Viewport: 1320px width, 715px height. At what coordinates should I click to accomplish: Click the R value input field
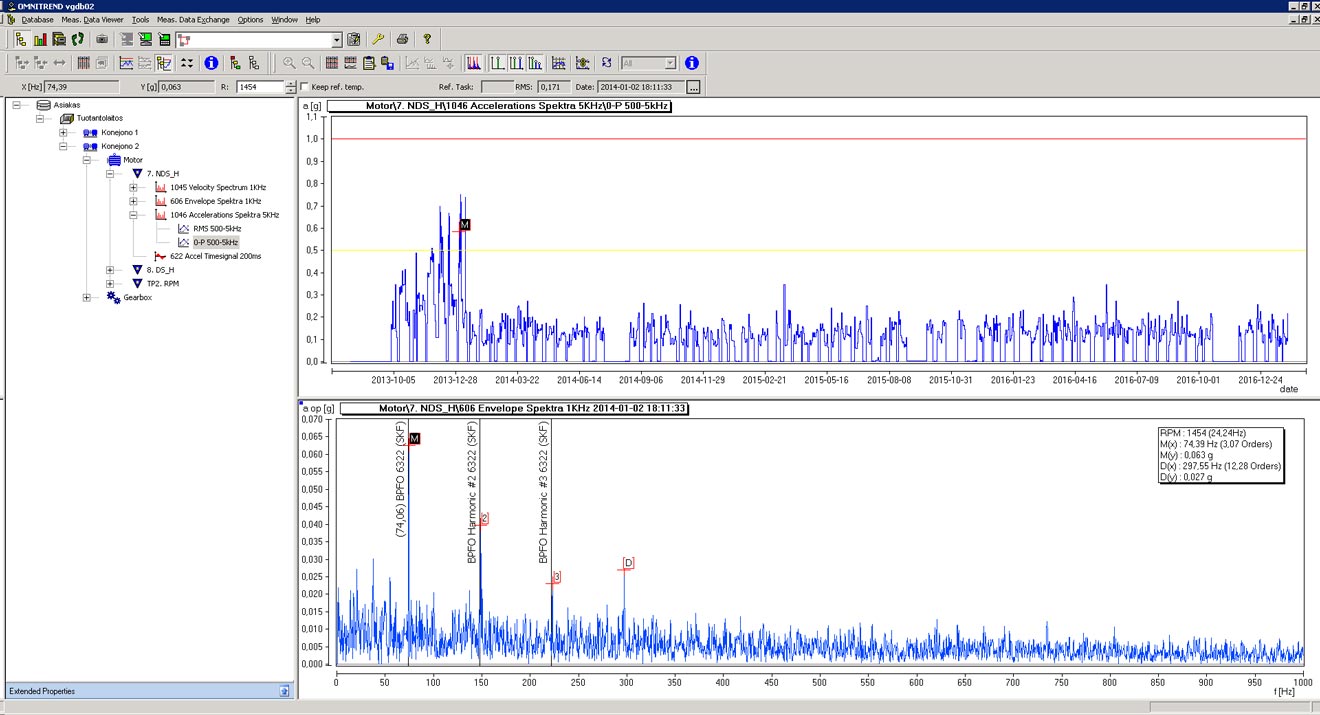[260, 88]
